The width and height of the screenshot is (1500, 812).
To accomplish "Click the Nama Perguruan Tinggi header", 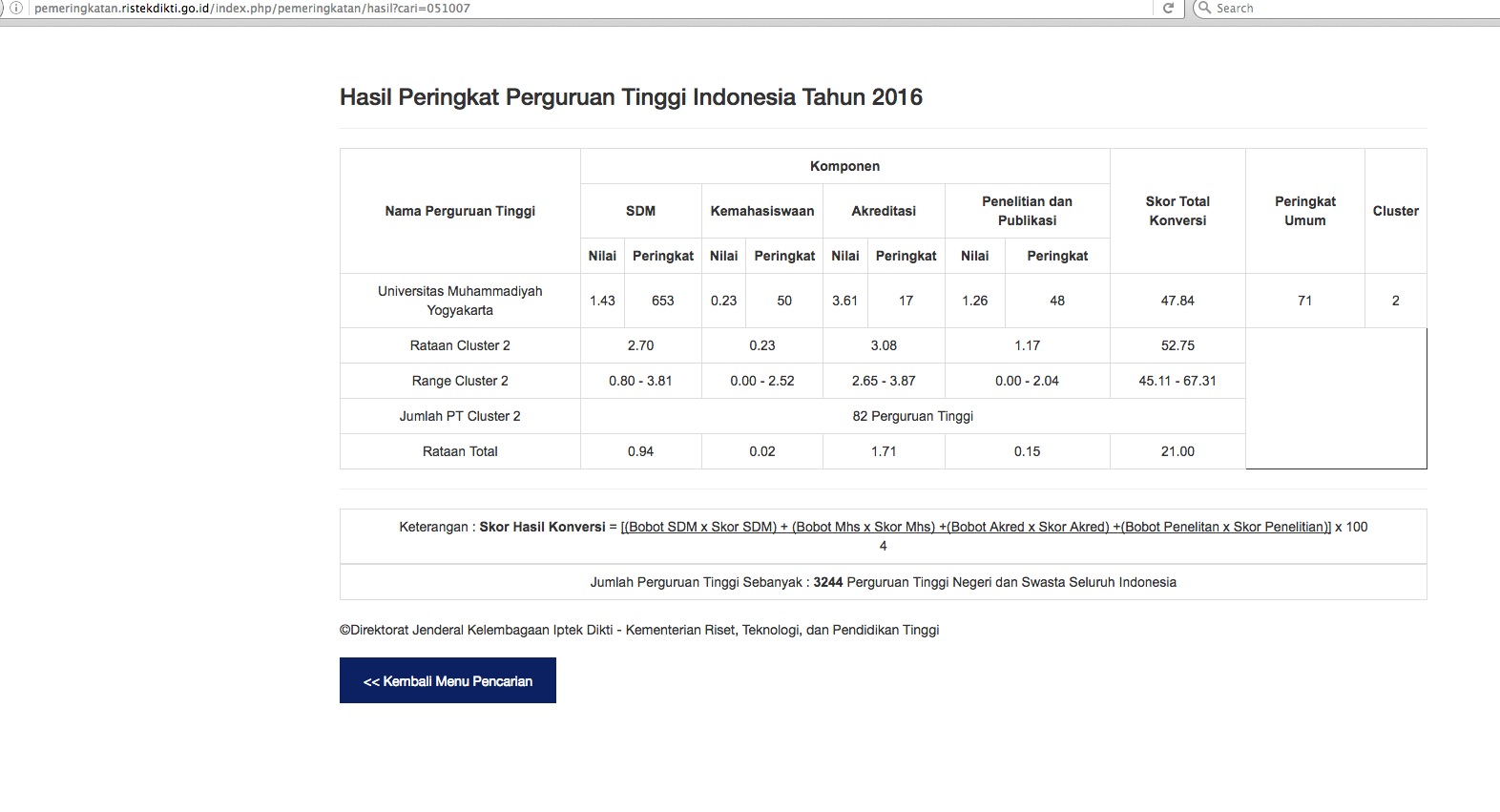I will tap(460, 211).
